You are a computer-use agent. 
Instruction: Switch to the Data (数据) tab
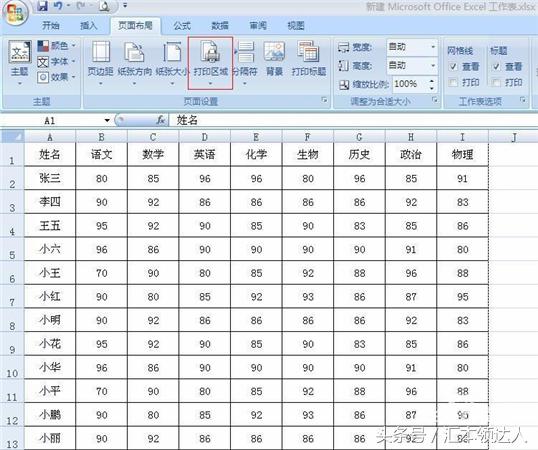(220, 25)
